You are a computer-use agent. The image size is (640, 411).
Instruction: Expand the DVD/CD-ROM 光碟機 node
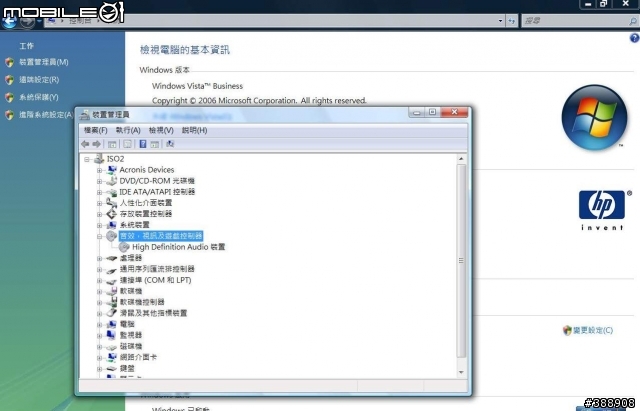tap(100, 181)
